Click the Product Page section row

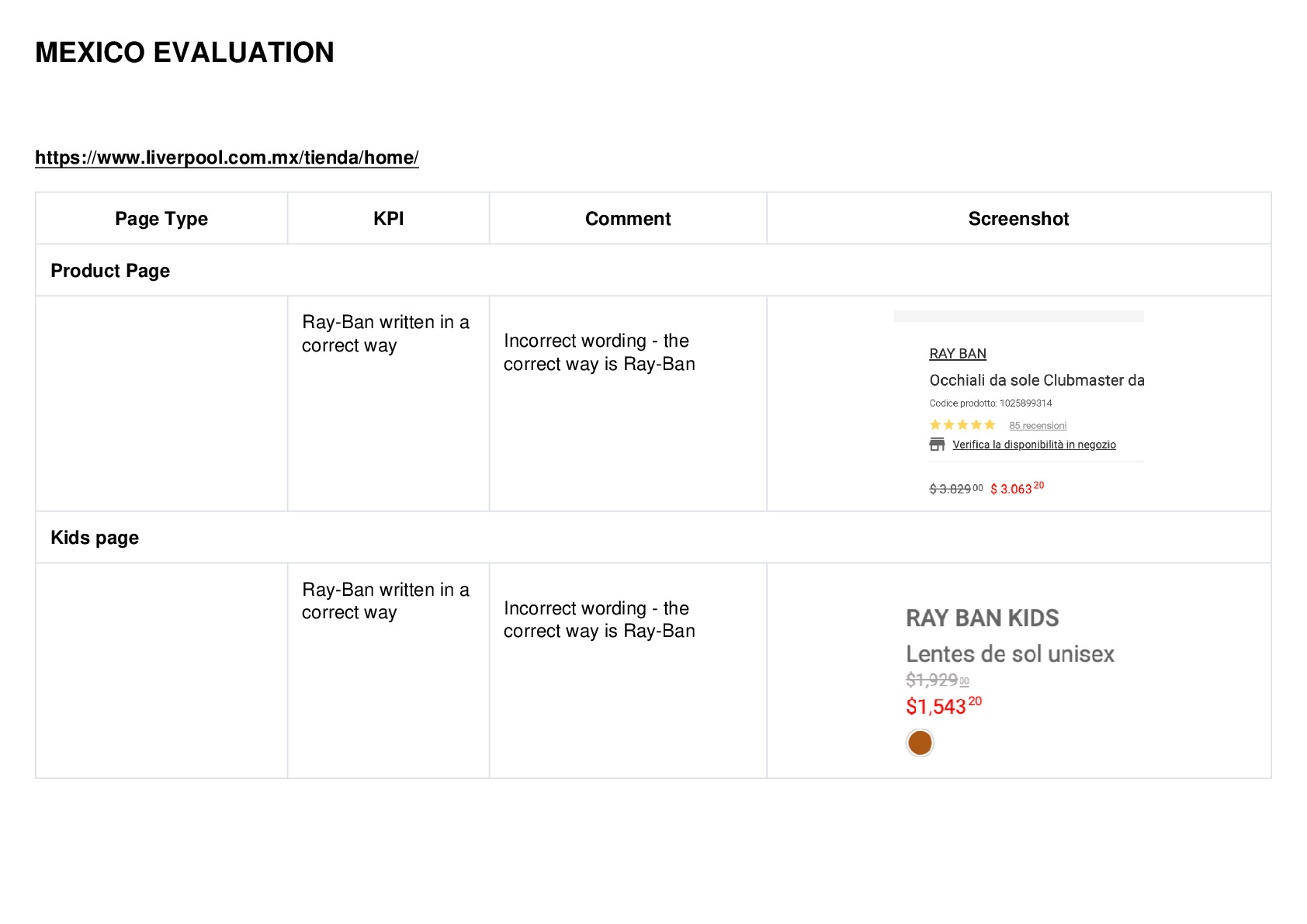[653, 271]
